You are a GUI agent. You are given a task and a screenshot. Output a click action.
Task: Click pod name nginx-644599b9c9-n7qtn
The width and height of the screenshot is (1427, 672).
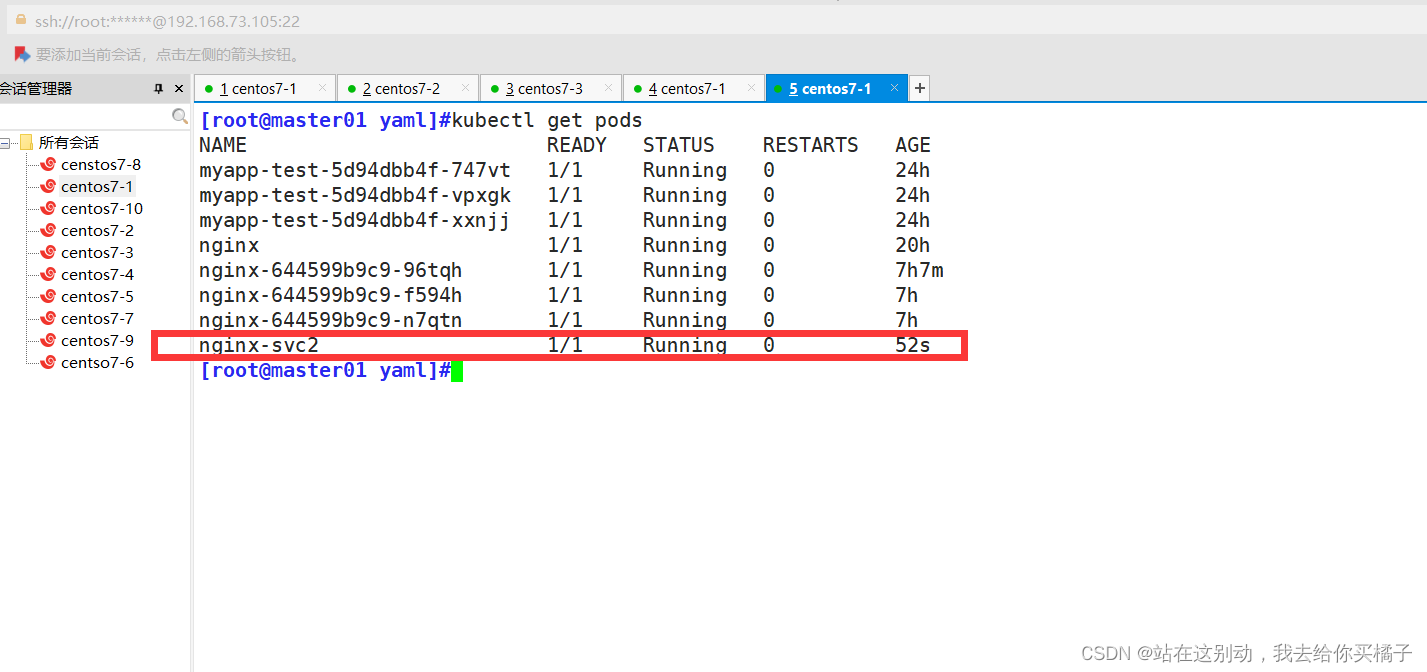pos(331,320)
